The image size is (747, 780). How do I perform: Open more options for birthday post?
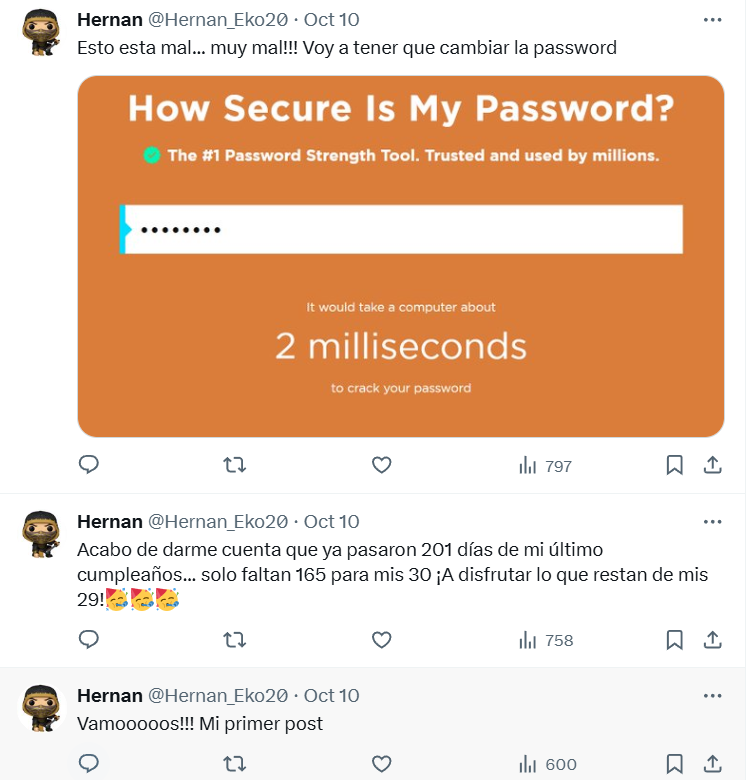(x=712, y=522)
